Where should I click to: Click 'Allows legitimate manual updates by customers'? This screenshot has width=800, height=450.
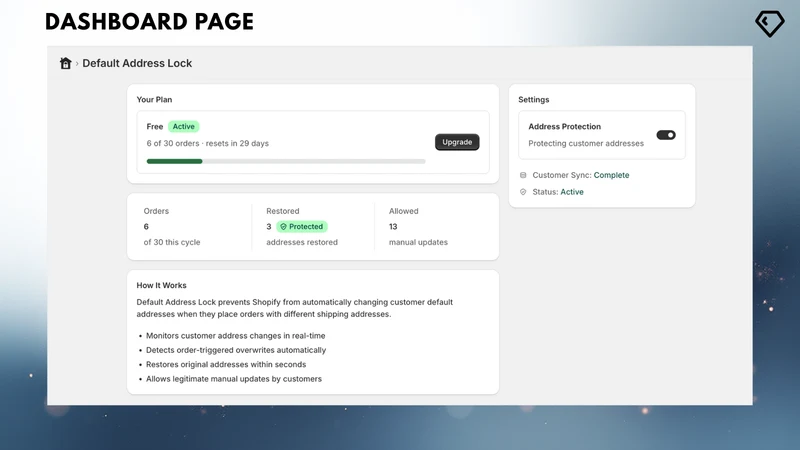[x=234, y=379]
